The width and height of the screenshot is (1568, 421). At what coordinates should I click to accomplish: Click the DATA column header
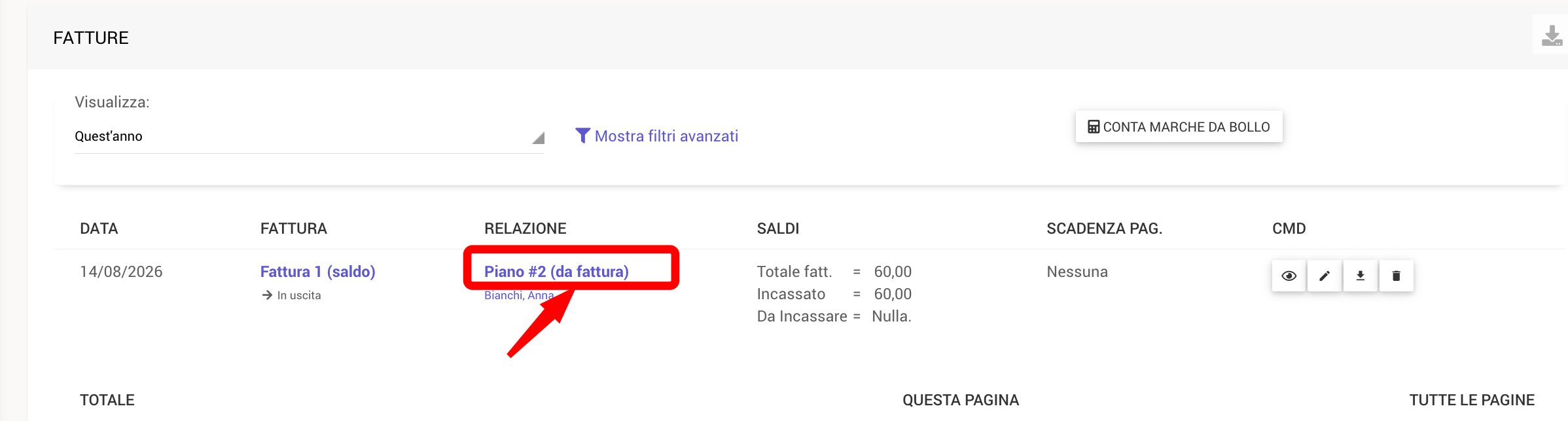[x=99, y=229]
